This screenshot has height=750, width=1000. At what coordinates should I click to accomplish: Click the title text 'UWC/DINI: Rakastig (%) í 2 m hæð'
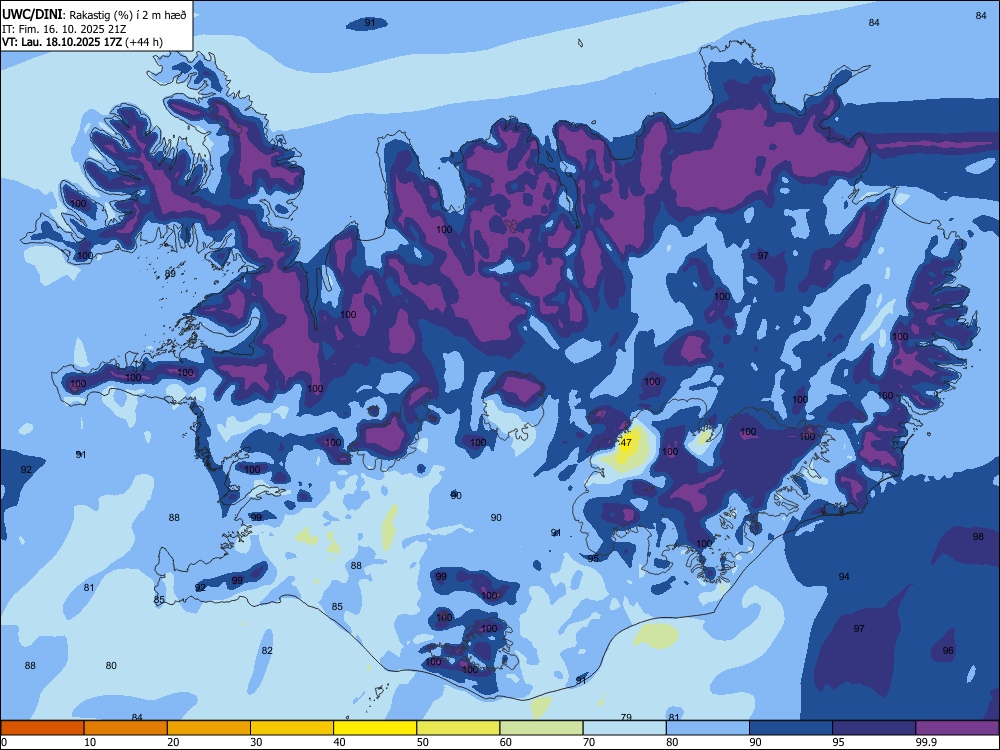94,15
